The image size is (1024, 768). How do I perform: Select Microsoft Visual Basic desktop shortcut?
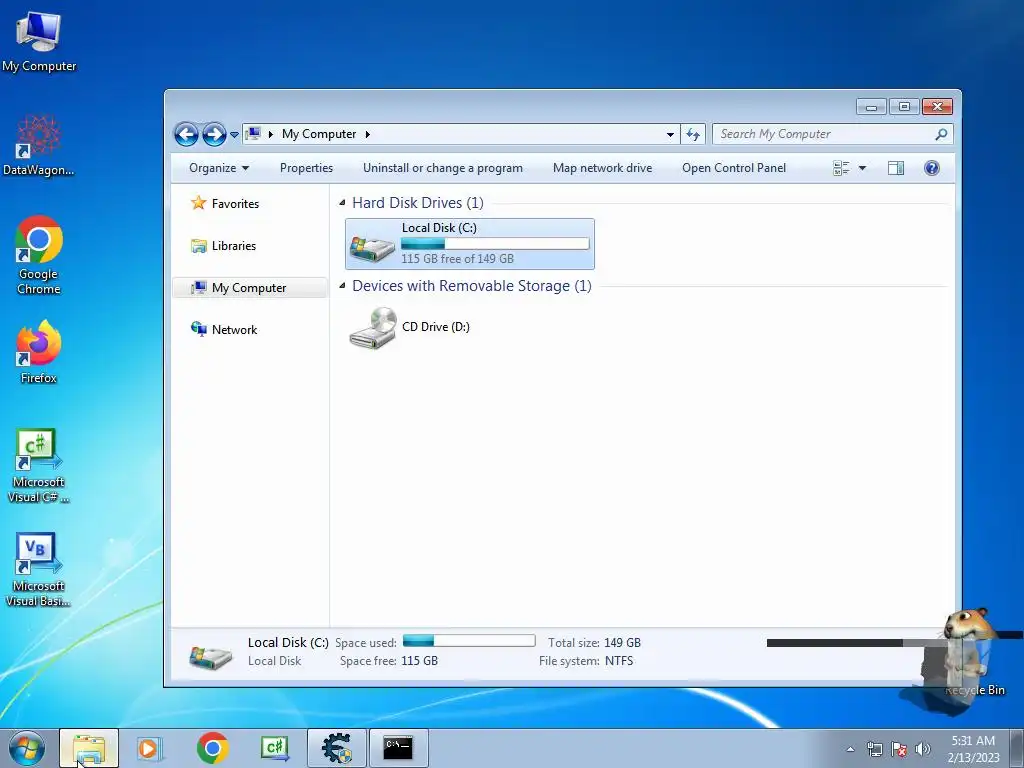point(39,569)
